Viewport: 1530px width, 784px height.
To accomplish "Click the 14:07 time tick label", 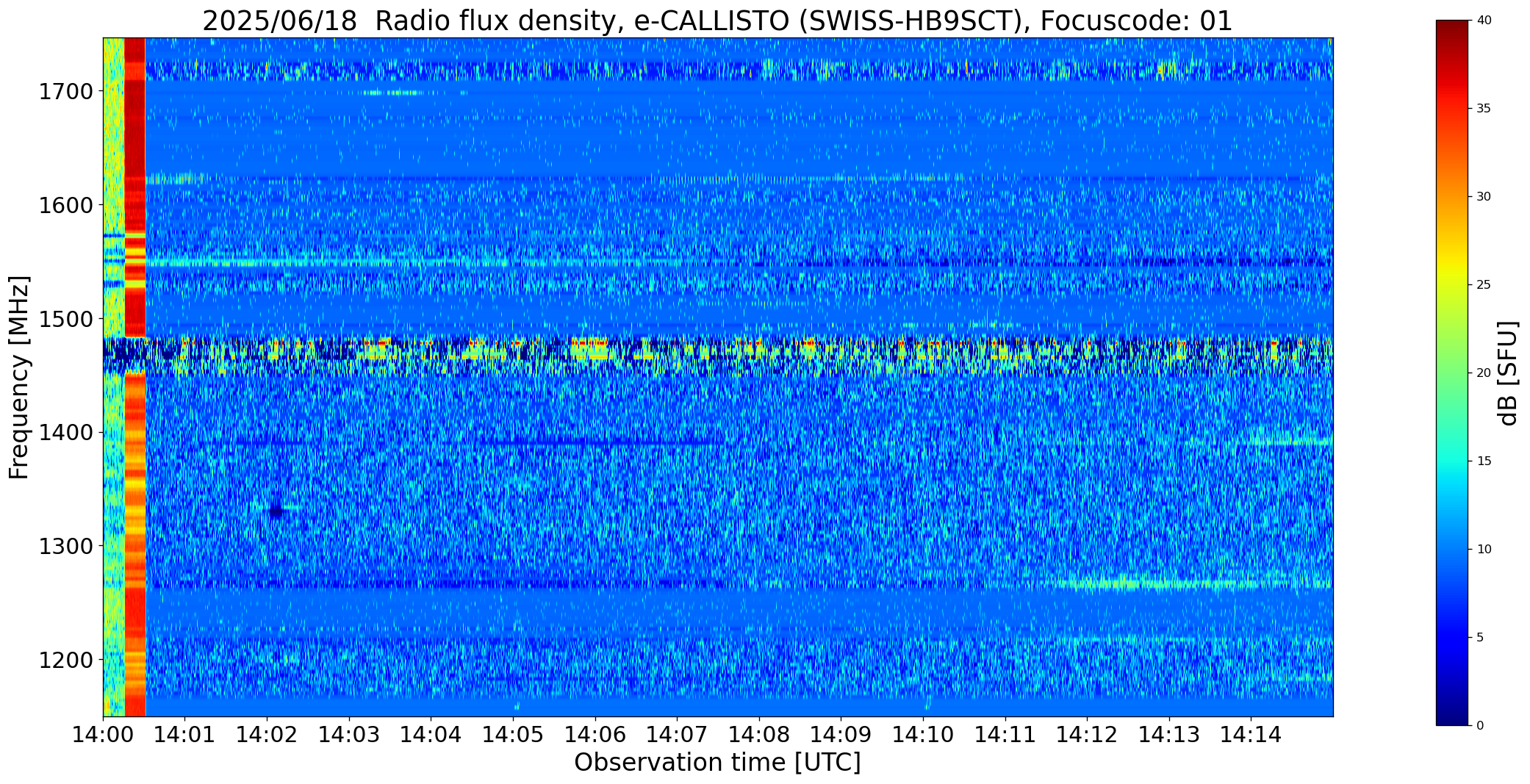I will 677,734.
